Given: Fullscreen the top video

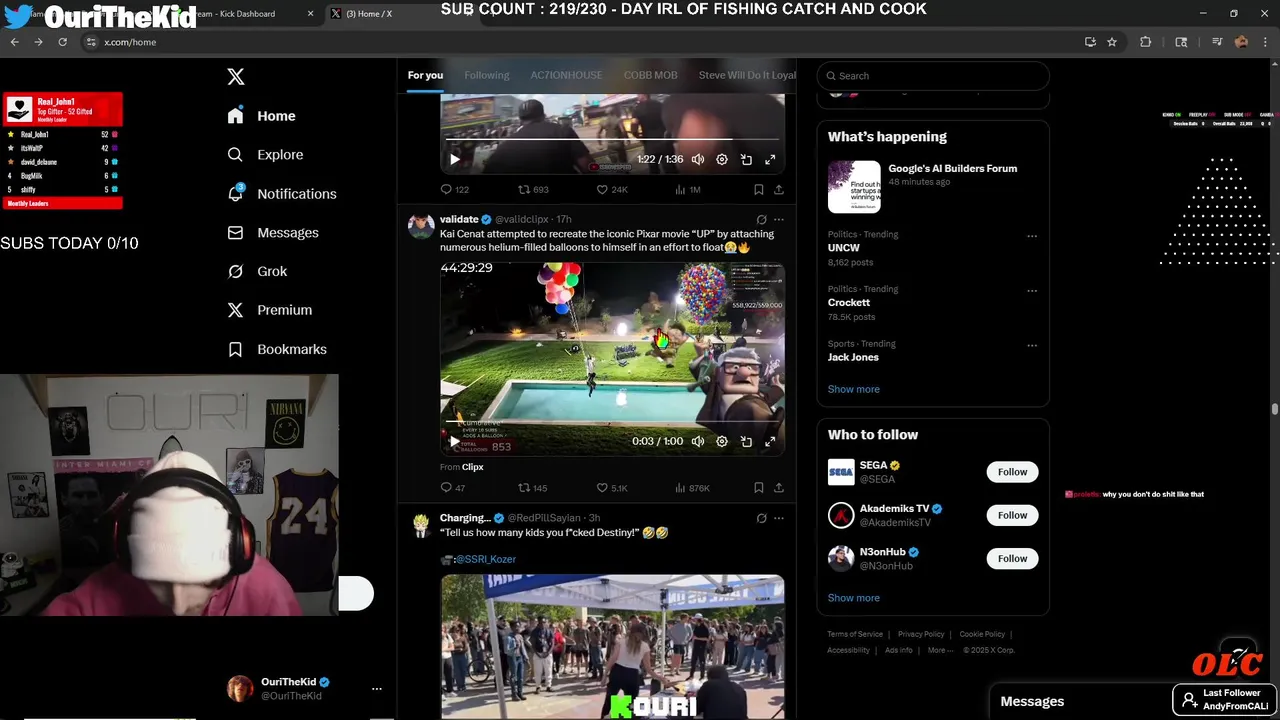Looking at the screenshot, I should (770, 159).
